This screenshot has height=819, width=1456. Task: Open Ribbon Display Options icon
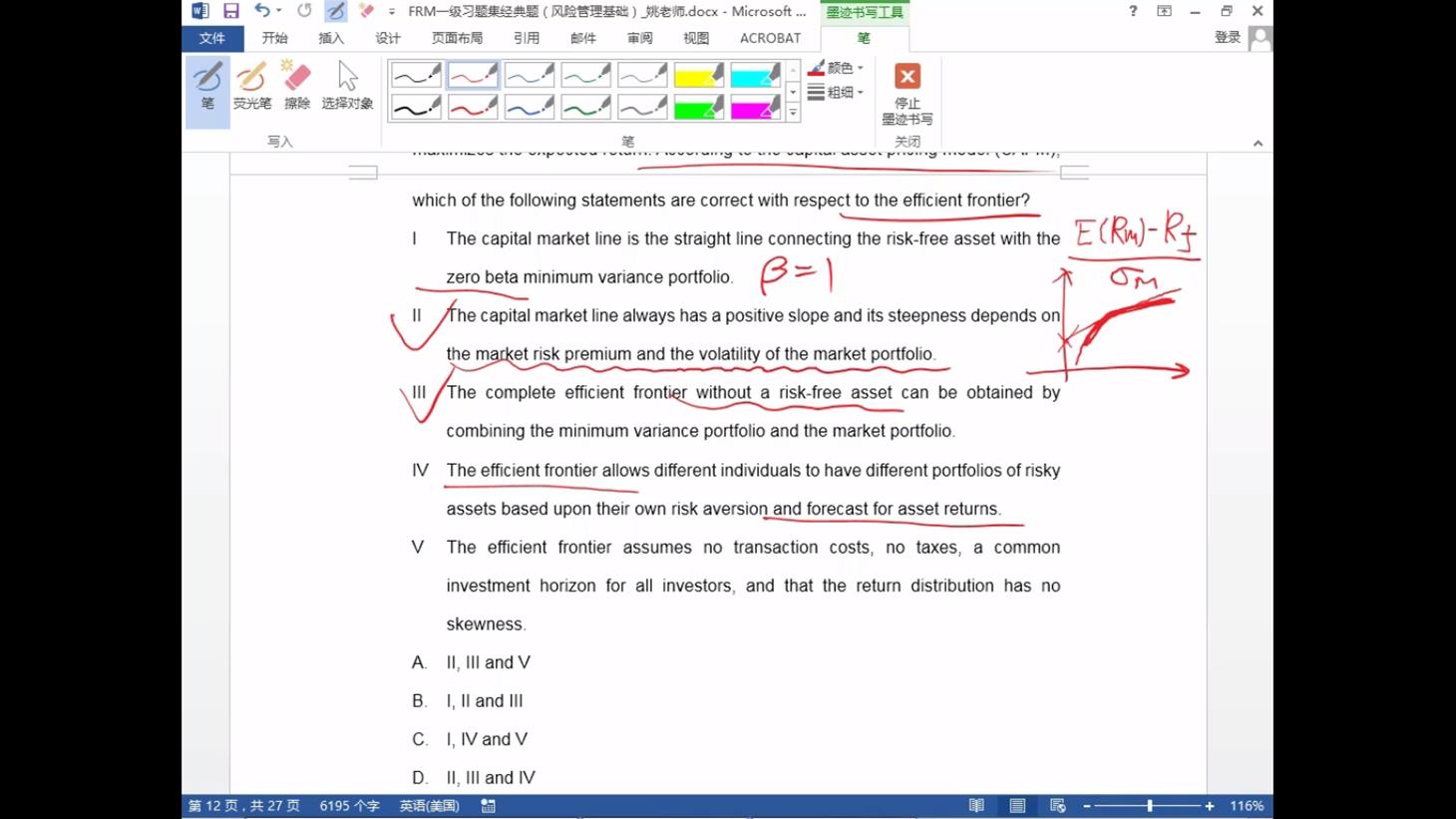[x=1164, y=11]
